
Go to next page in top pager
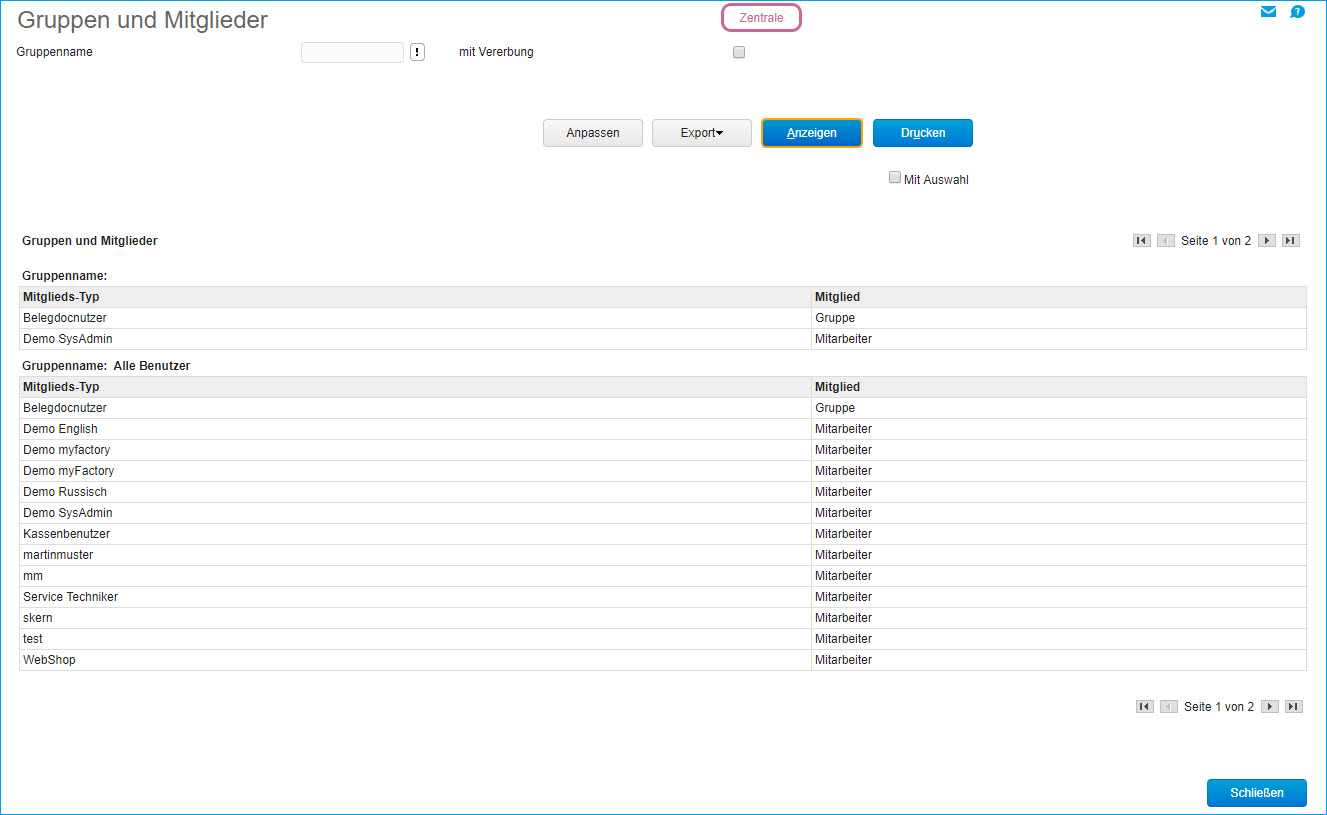coord(1266,241)
